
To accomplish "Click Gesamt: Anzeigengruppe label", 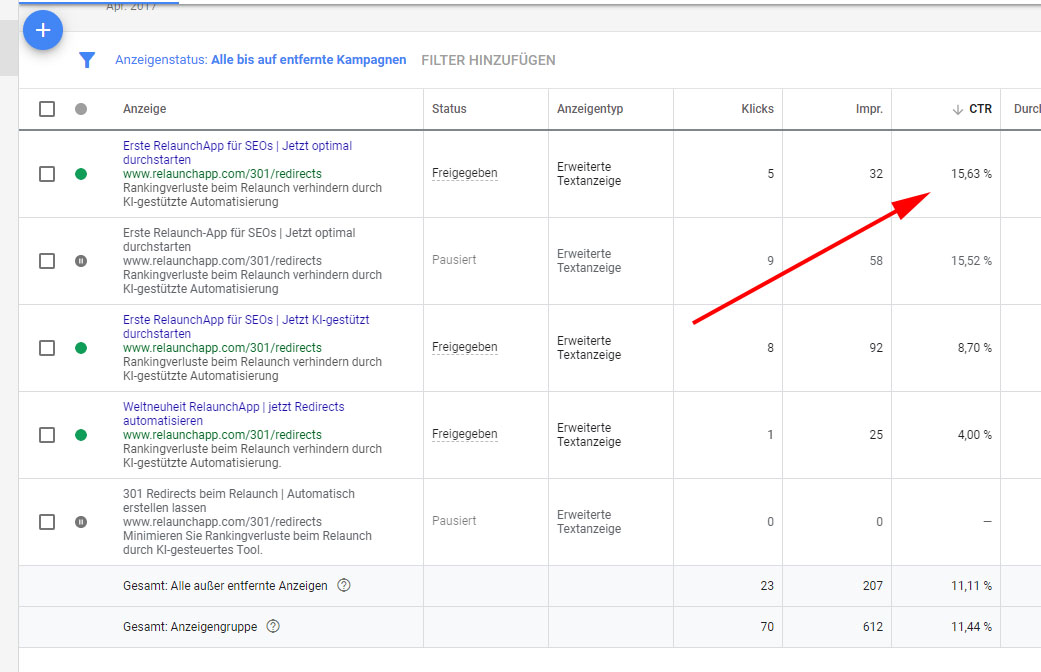I will click(x=190, y=627).
